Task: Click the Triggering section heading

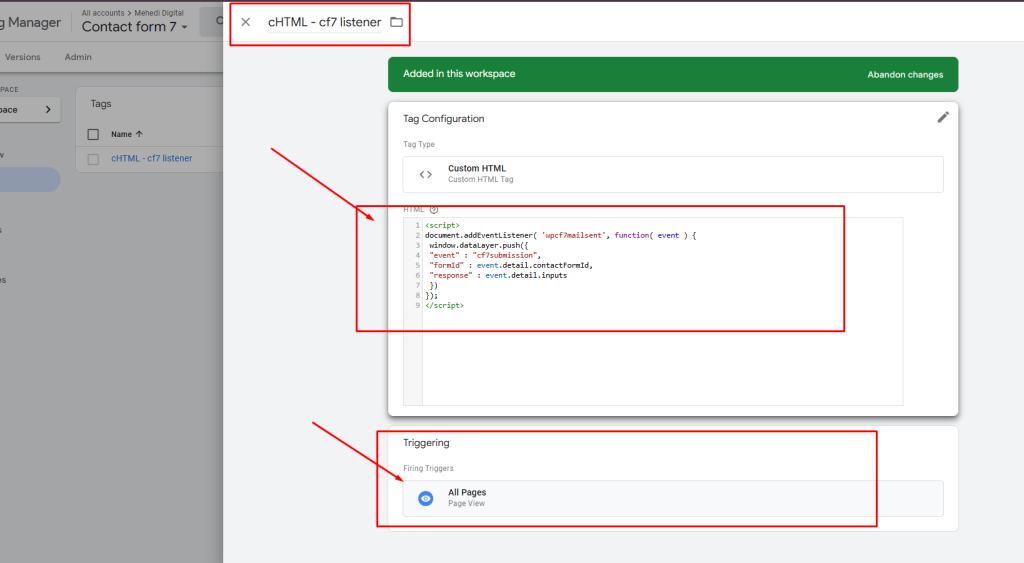Action: click(x=426, y=443)
